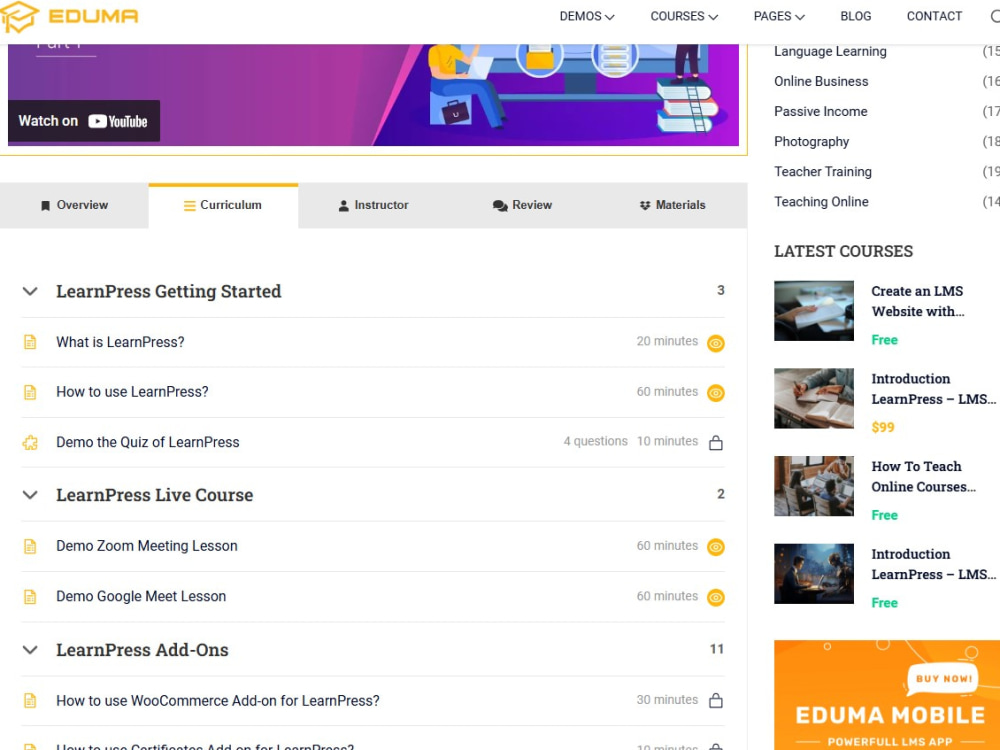Open the $99 Introduction LearnPress course link
The image size is (1000, 750).
coord(933,389)
